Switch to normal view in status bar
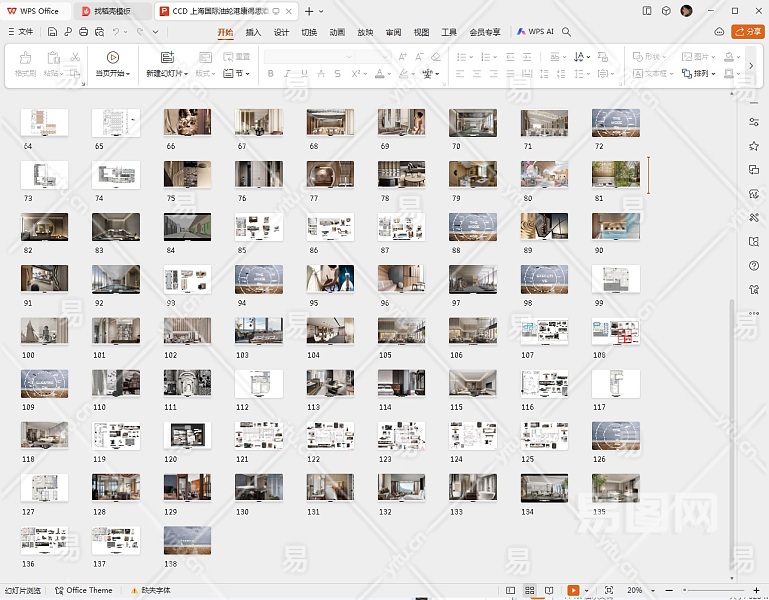Screen dimensions: 769x600 coord(510,591)
